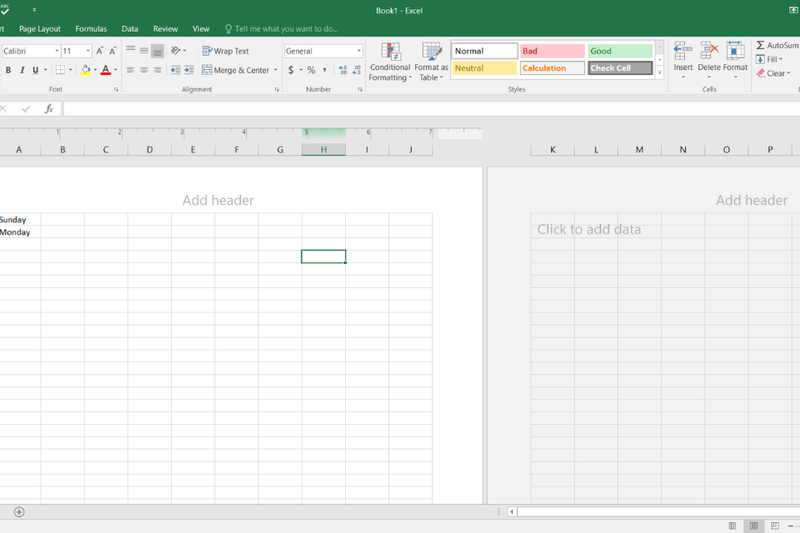The width and height of the screenshot is (800, 533).
Task: Switch to Page Break Preview in status bar
Action: click(x=775, y=526)
